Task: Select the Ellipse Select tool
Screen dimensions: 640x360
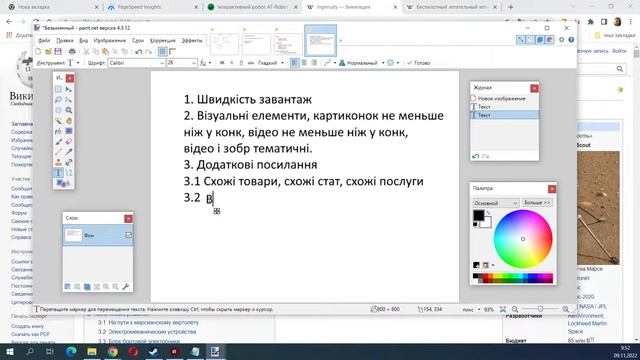Action: pyautogui.click(x=58, y=110)
